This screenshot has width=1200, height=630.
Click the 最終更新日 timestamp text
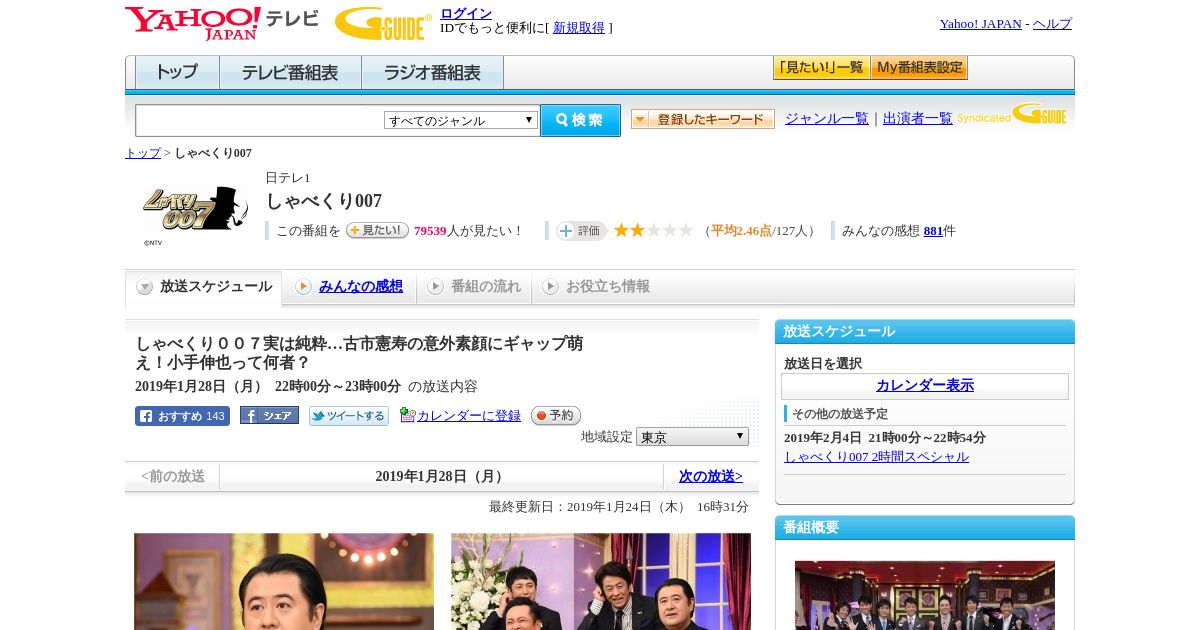619,507
